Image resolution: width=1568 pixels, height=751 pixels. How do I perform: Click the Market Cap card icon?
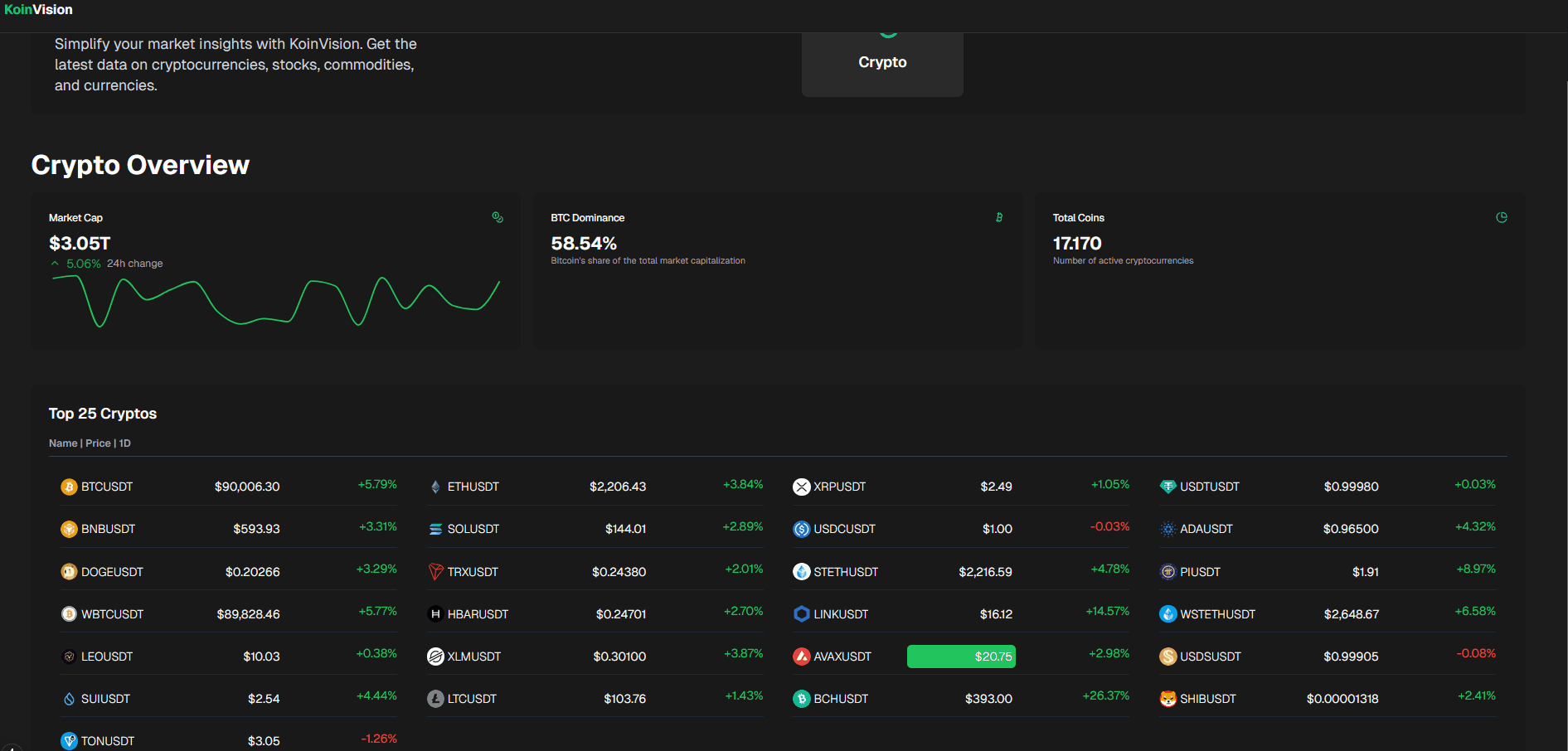(x=498, y=217)
